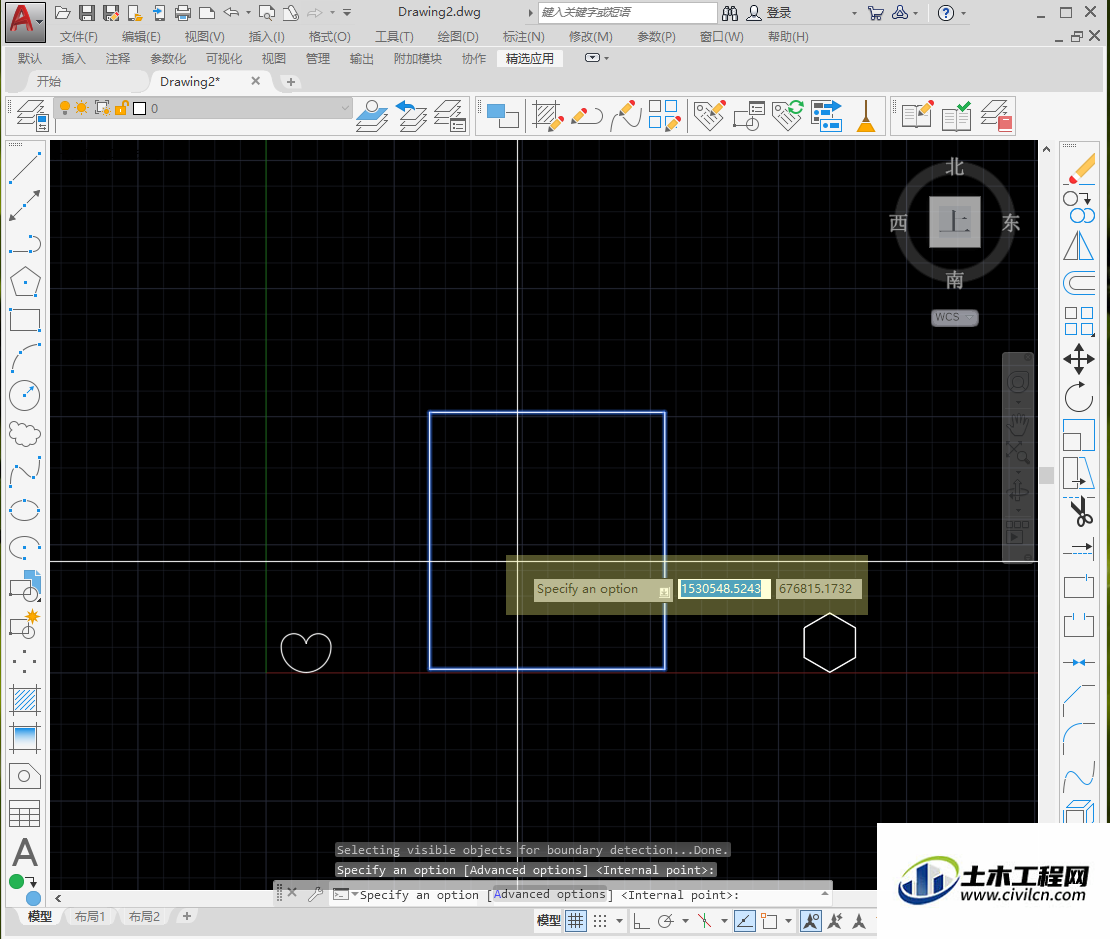Toggle isometric drafting in status bar
Viewport: 1110px width, 939px height.
pos(704,921)
